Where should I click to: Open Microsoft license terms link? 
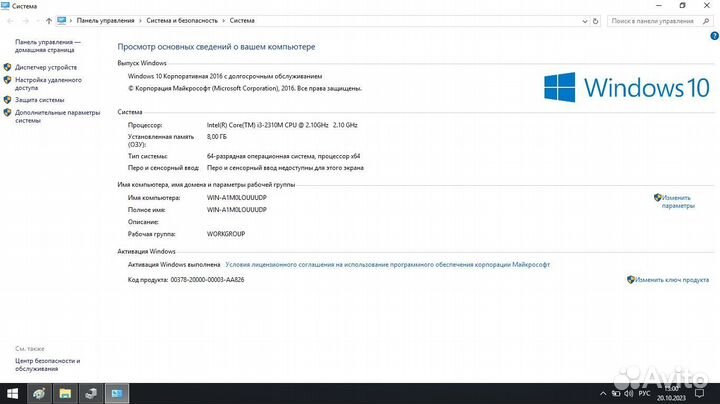click(387, 264)
